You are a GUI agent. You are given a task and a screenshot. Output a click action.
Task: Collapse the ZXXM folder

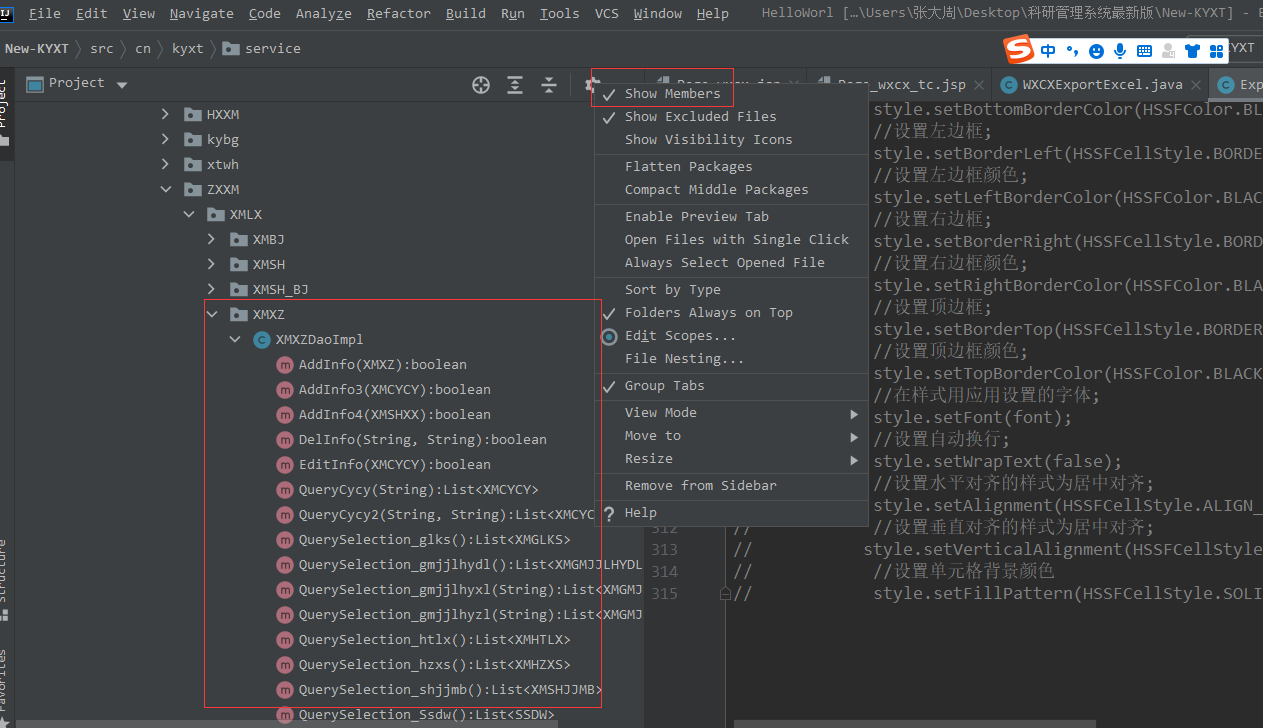point(165,190)
